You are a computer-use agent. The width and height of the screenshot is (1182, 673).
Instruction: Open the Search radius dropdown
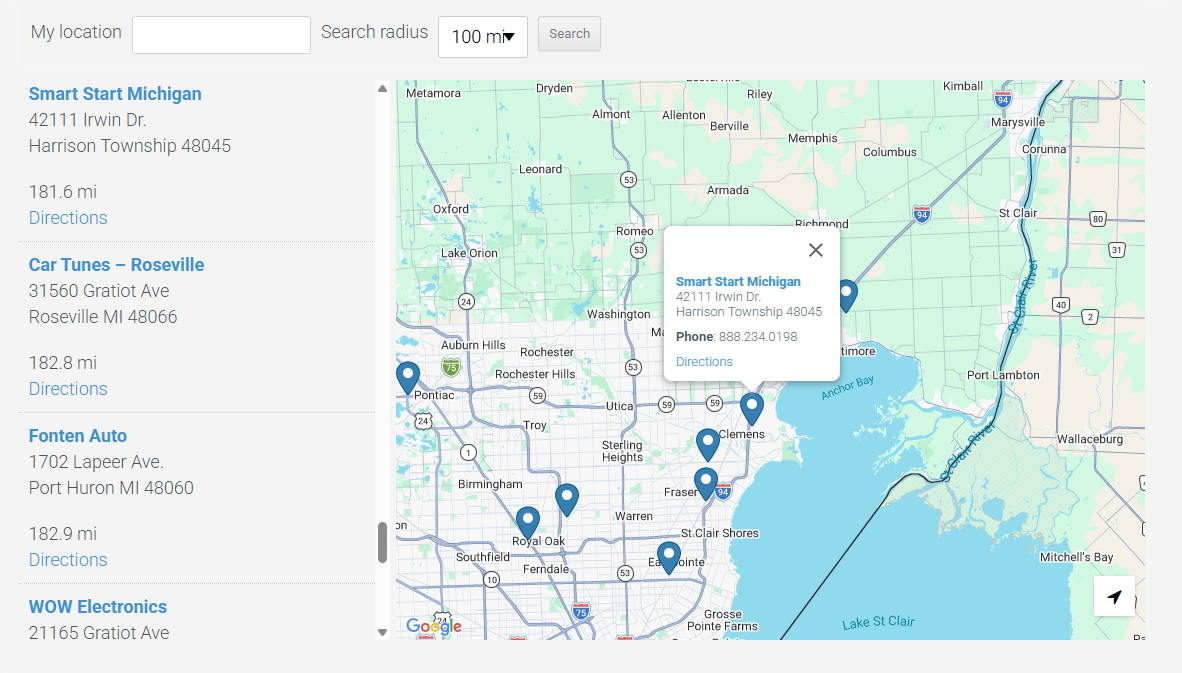click(x=482, y=36)
